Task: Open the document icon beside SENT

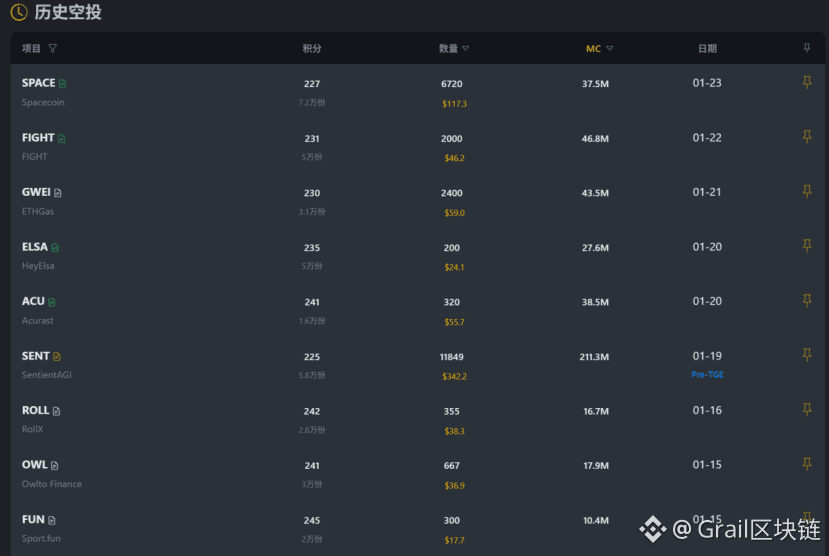Action: click(x=57, y=357)
